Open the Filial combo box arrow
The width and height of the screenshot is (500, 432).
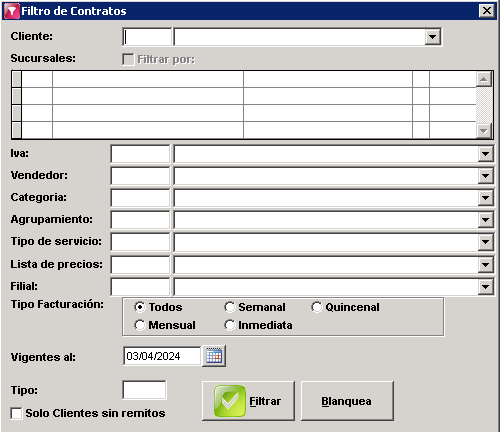485,287
